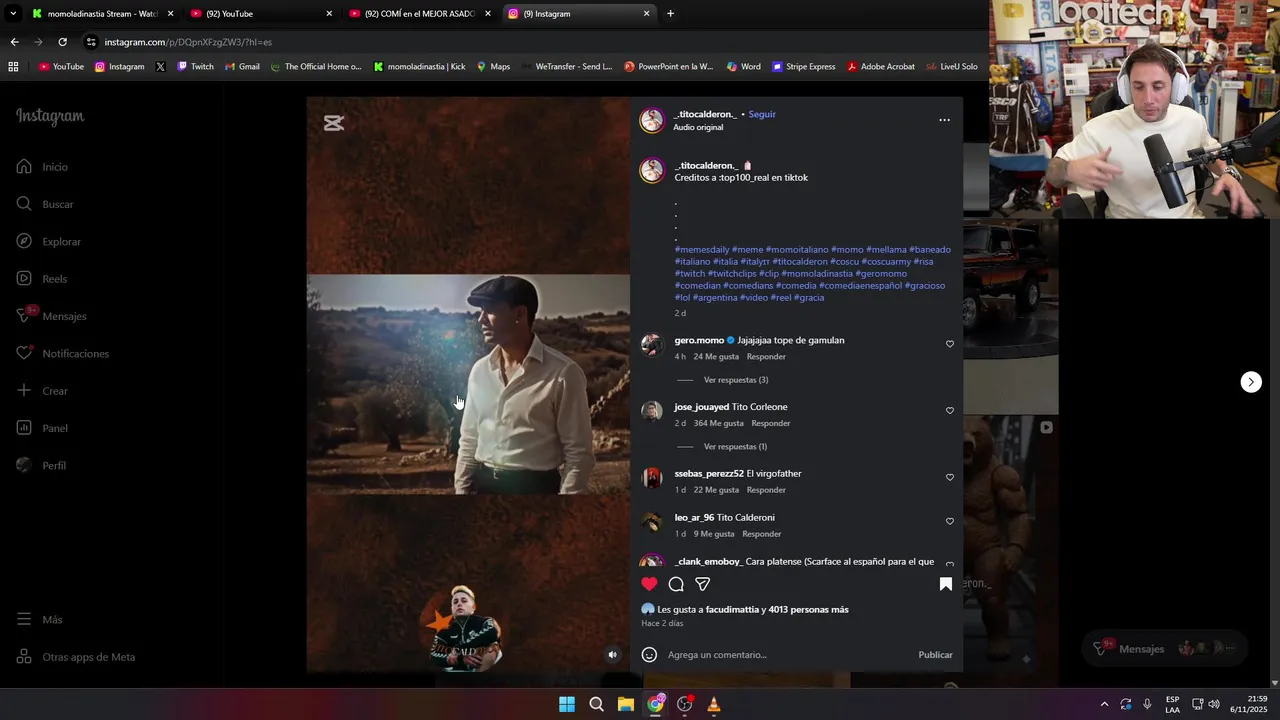1280x720 pixels.
Task: Toggle the video sound speaker icon
Action: point(613,655)
